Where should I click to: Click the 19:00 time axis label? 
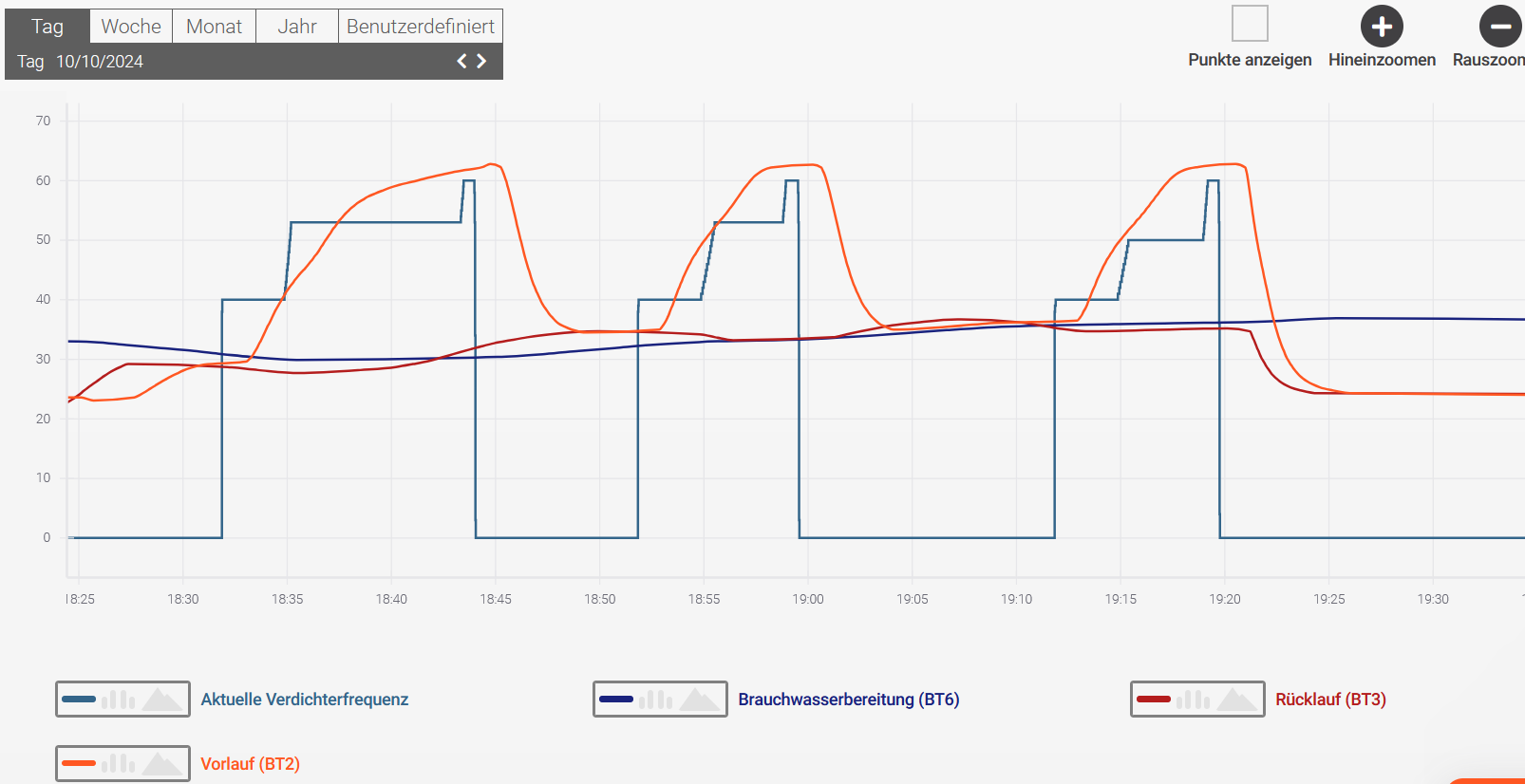tap(808, 599)
